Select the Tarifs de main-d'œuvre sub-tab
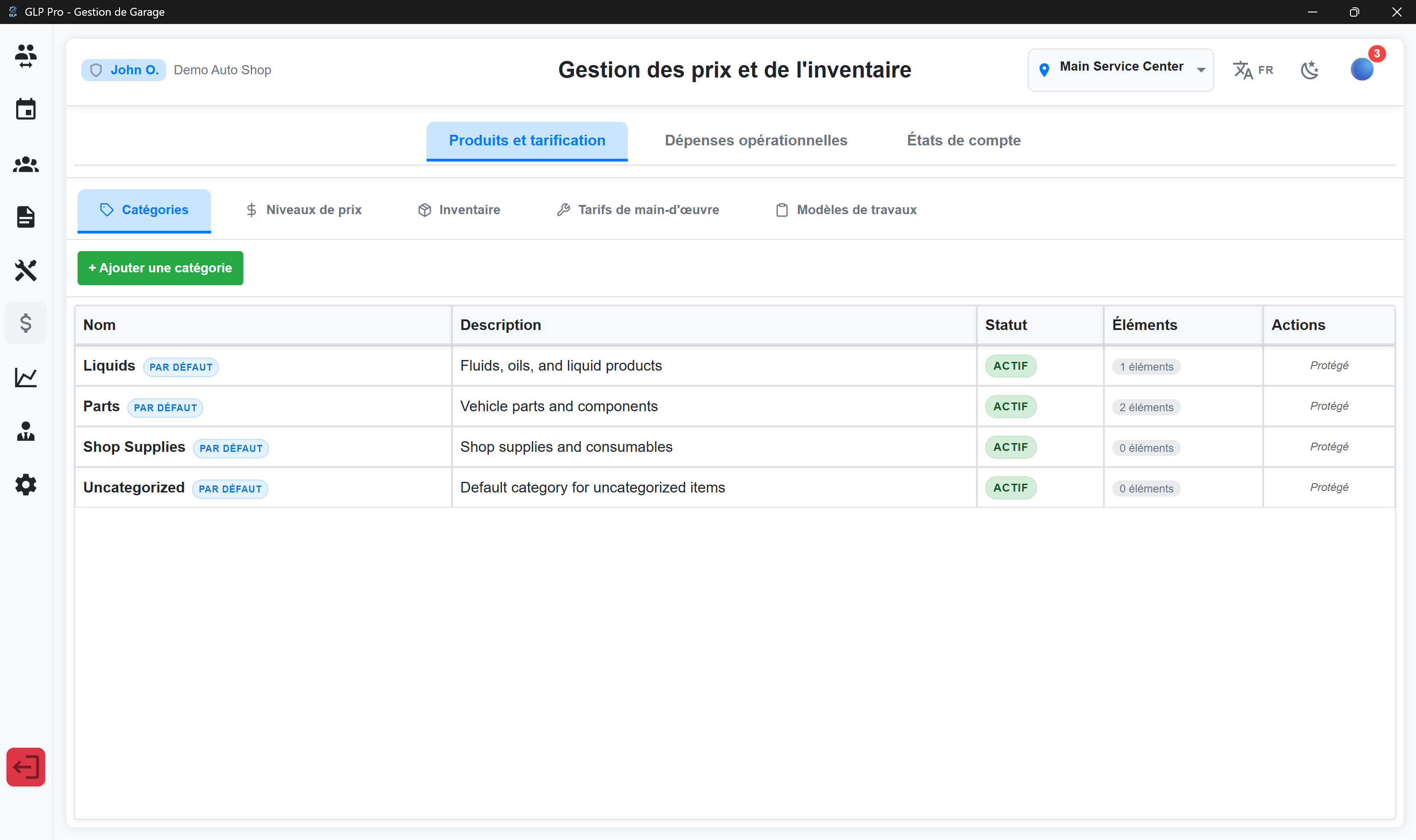 click(638, 210)
